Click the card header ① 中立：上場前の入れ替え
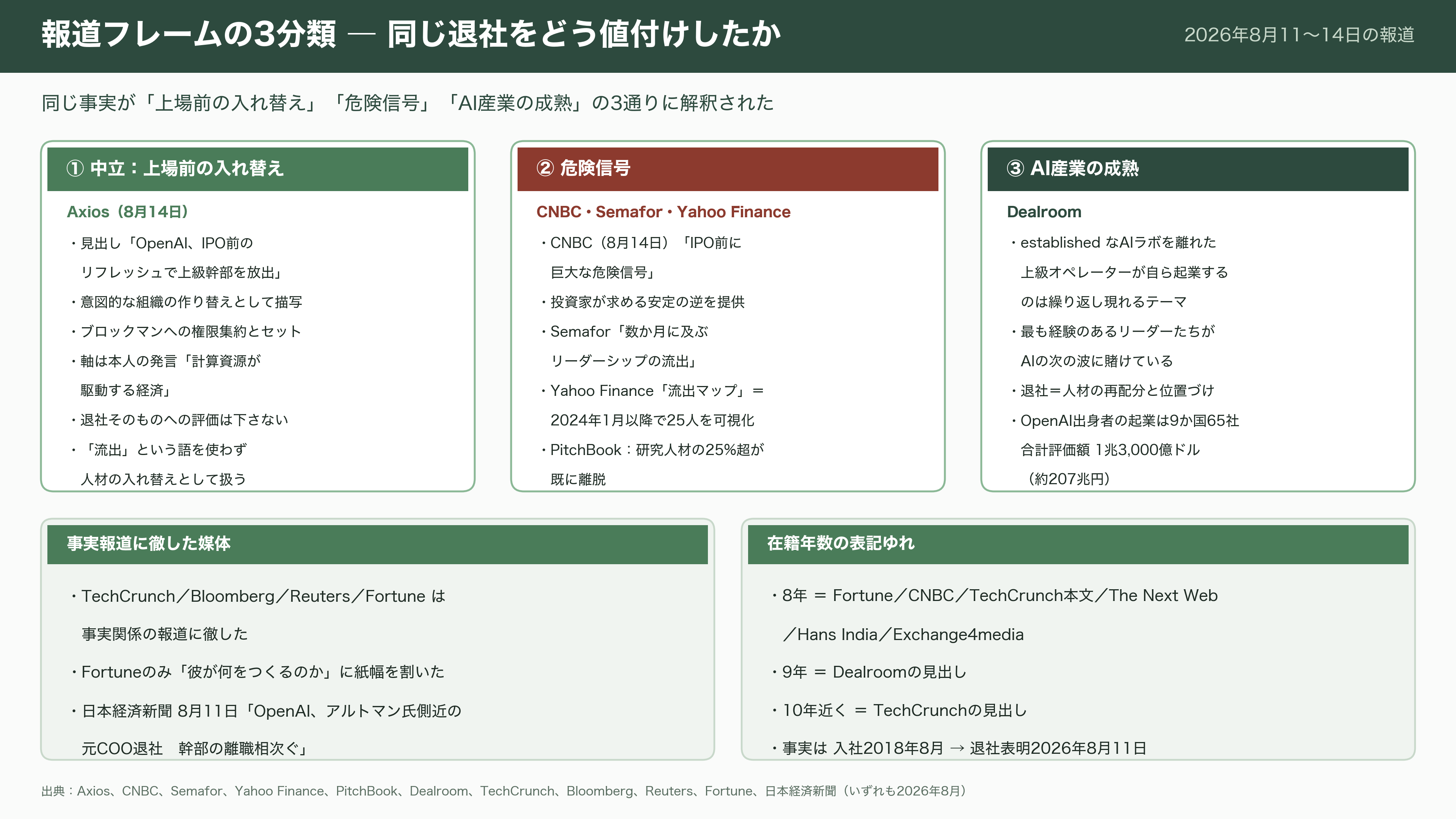The image size is (1456, 819). click(258, 169)
